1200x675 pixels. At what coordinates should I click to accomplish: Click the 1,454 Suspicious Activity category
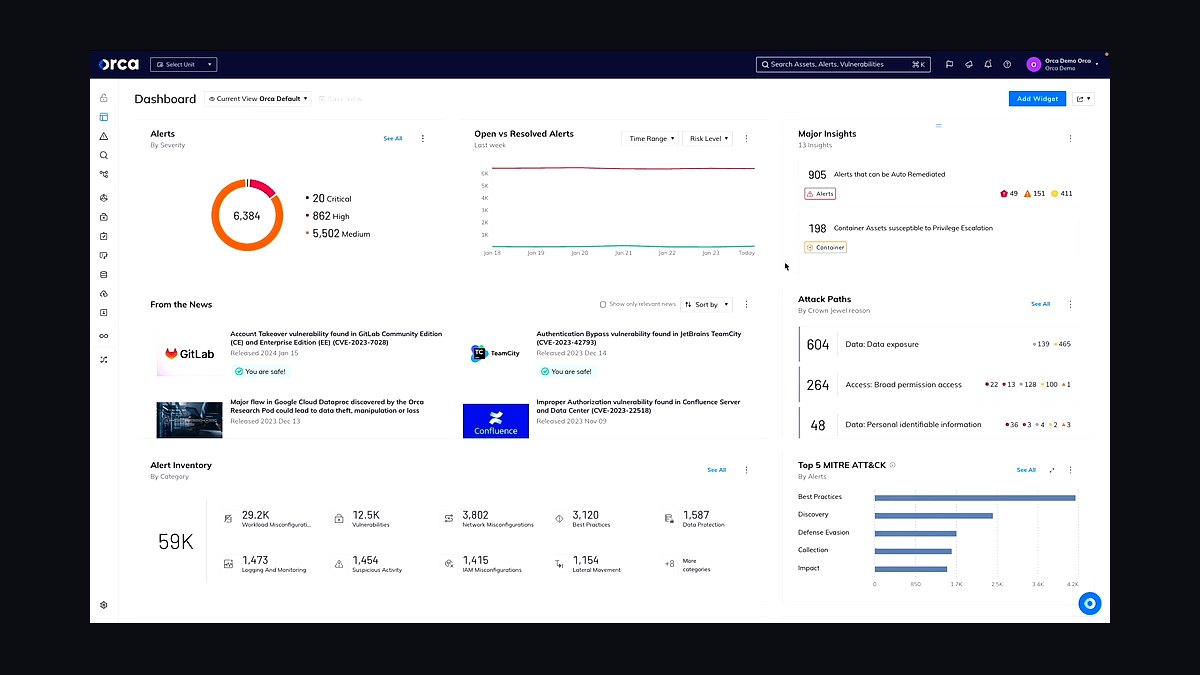pos(368,564)
